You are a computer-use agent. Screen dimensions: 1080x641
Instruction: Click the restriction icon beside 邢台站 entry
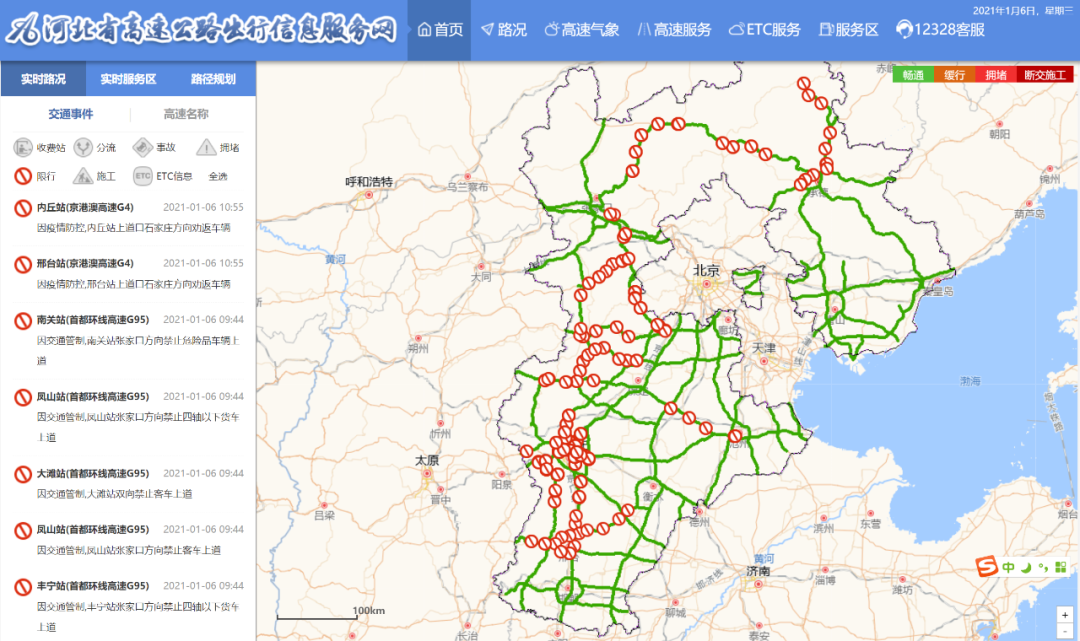point(23,264)
